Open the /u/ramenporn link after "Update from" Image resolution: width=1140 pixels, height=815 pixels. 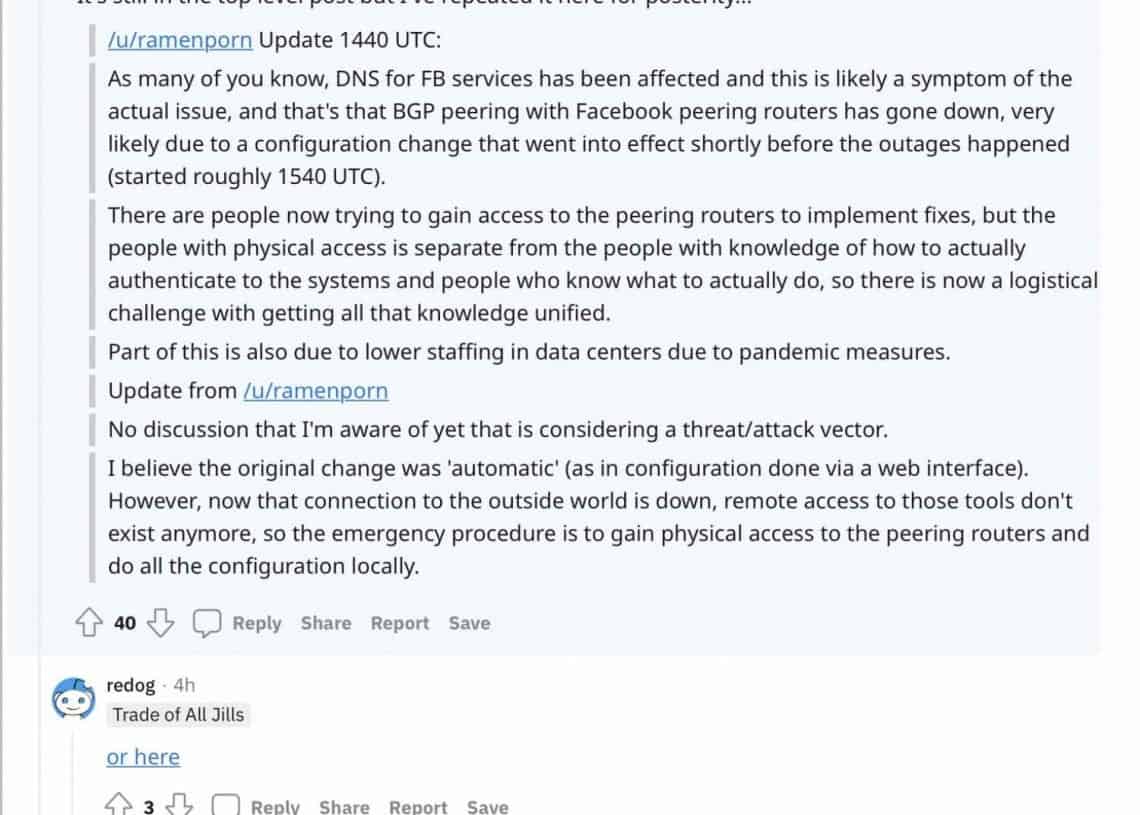click(315, 391)
